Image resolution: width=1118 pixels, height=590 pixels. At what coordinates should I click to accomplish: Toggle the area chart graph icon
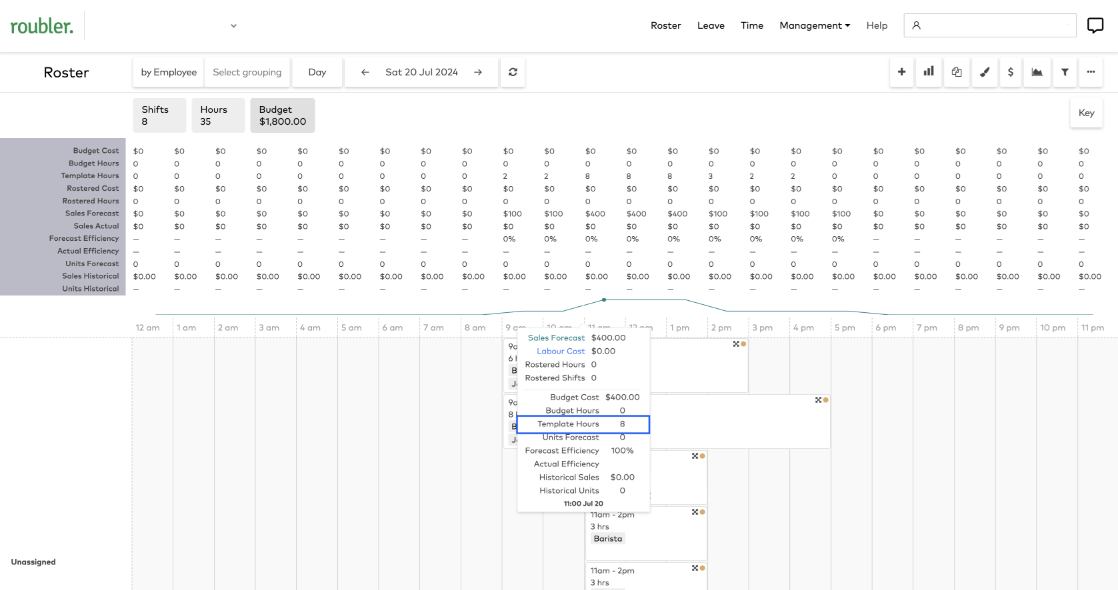pyautogui.click(x=1037, y=72)
